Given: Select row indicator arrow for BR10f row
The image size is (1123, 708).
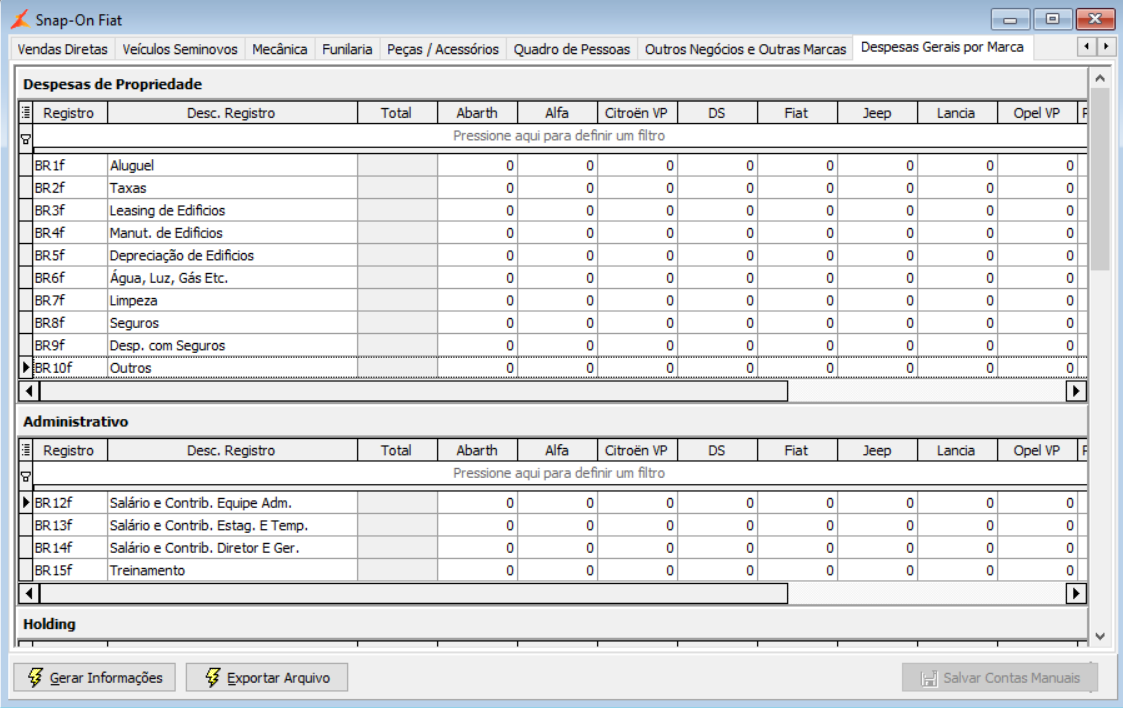Looking at the screenshot, I should [x=26, y=367].
